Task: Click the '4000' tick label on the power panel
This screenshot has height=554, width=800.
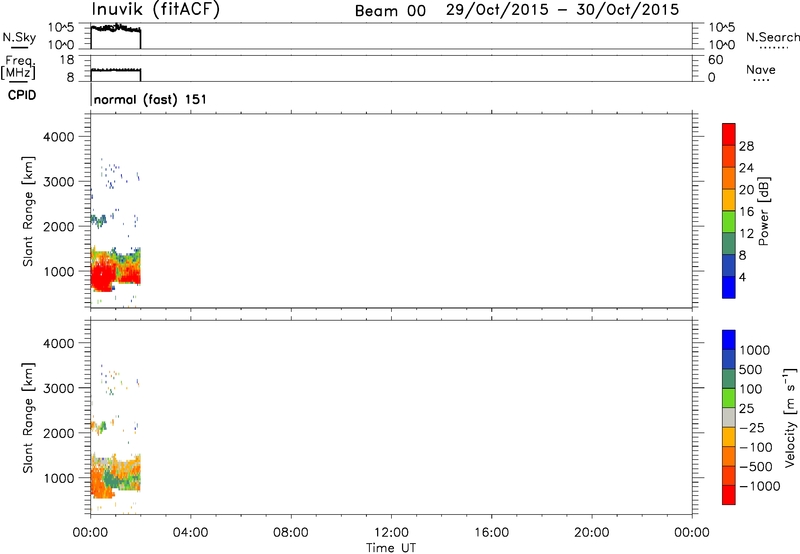Action: [x=59, y=137]
